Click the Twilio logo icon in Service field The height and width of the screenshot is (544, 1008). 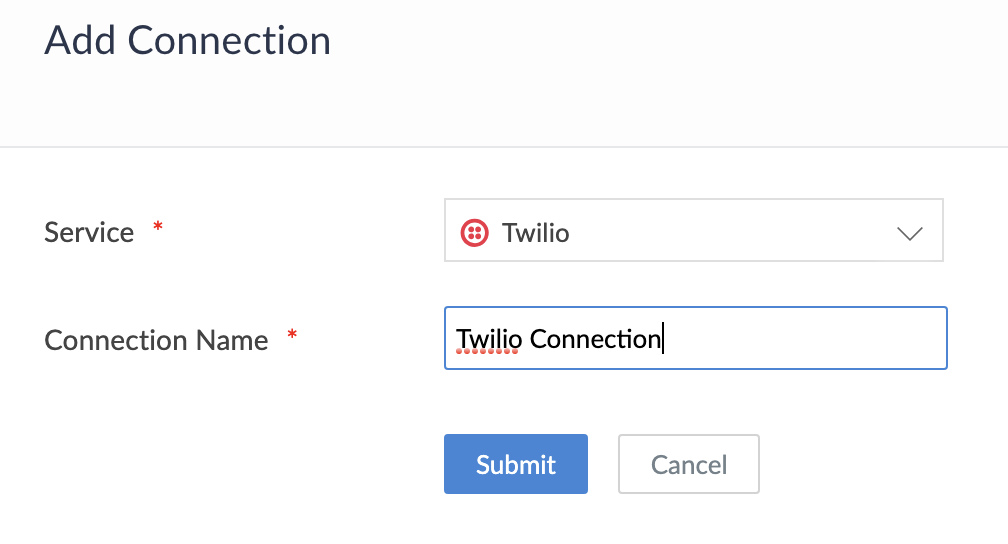click(x=474, y=233)
